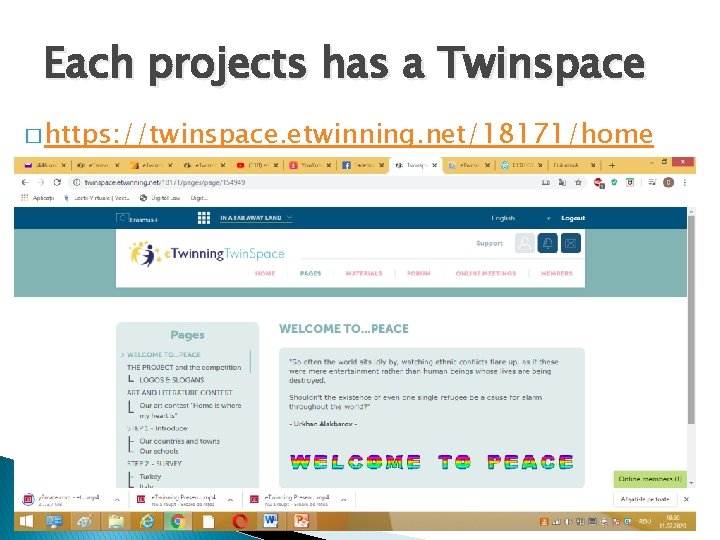Open the Aplicatii apps bookmark
Screen dimensions: 720x540
38,198
